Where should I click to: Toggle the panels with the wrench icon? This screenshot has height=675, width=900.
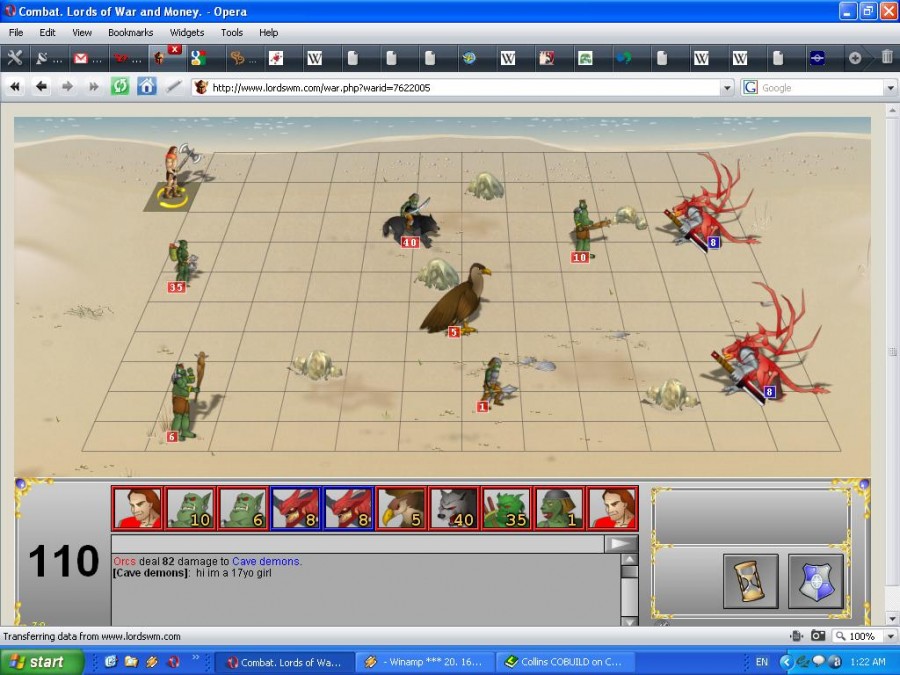click(14, 58)
